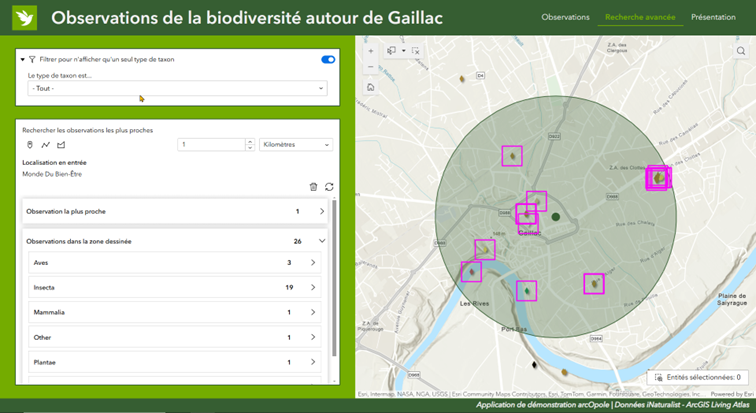The width and height of the screenshot is (756, 413).
Task: Collapse 'Observations dans la zone dessinée' list
Action: click(x=321, y=241)
